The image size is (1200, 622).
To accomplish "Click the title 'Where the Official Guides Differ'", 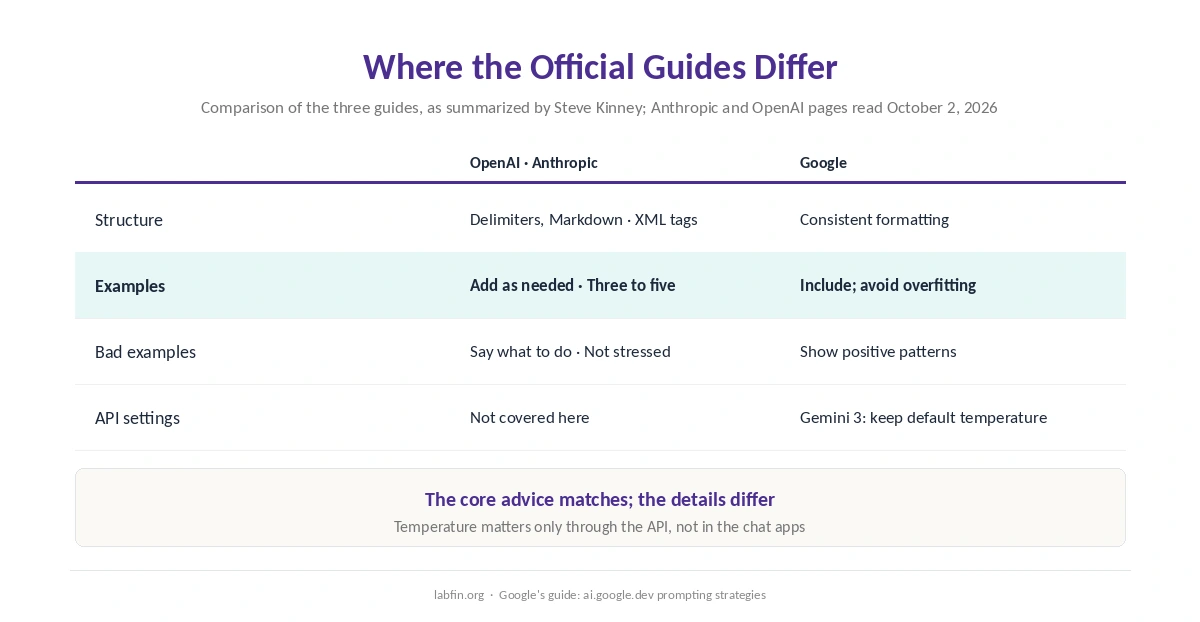I will tap(600, 67).
